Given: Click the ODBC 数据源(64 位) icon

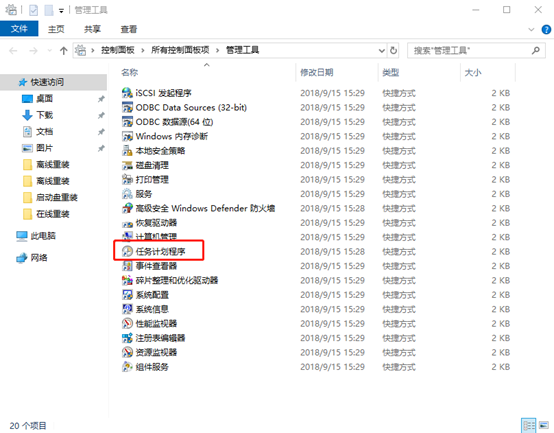Looking at the screenshot, I should [127, 122].
